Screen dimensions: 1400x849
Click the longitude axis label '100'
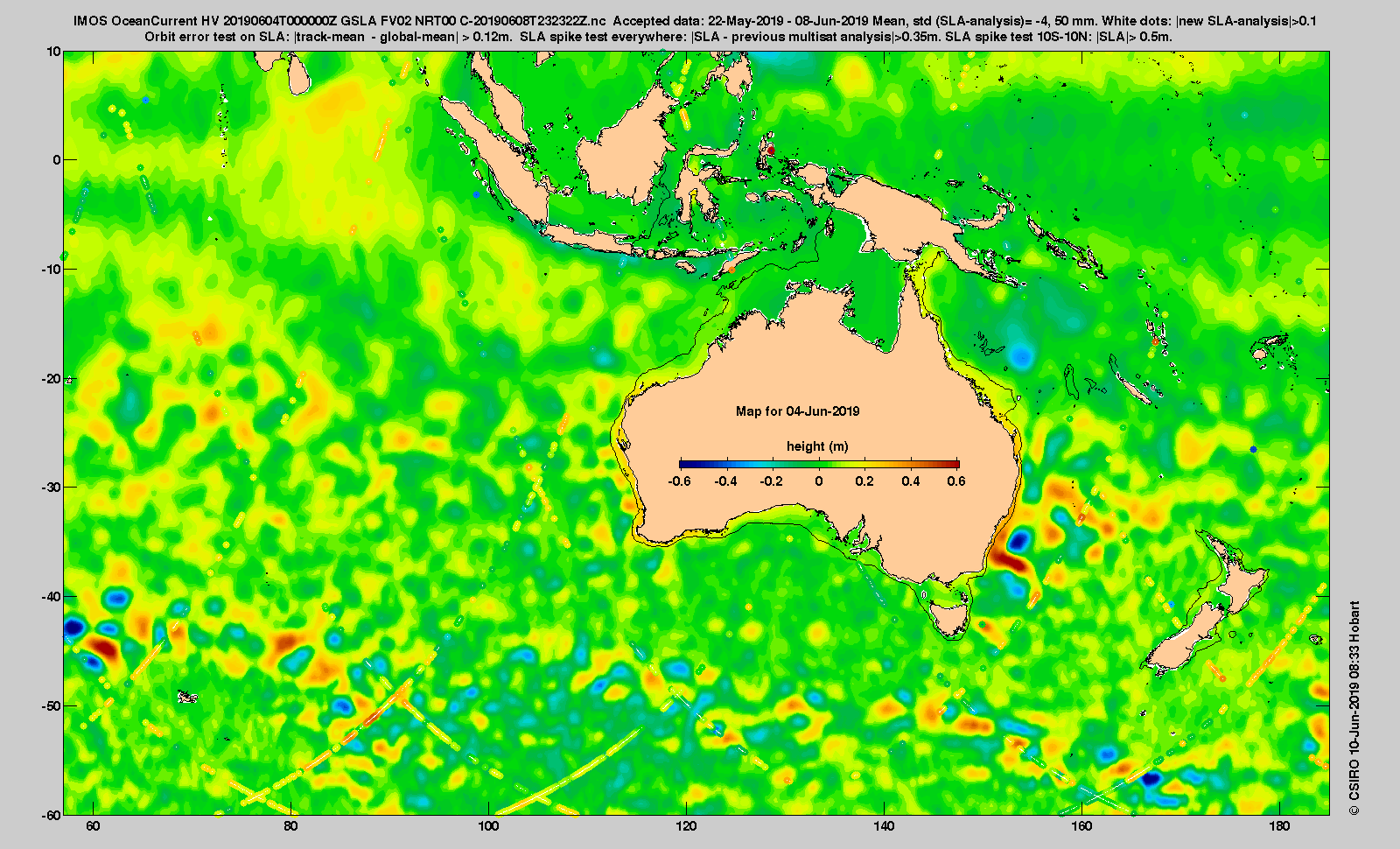click(488, 826)
